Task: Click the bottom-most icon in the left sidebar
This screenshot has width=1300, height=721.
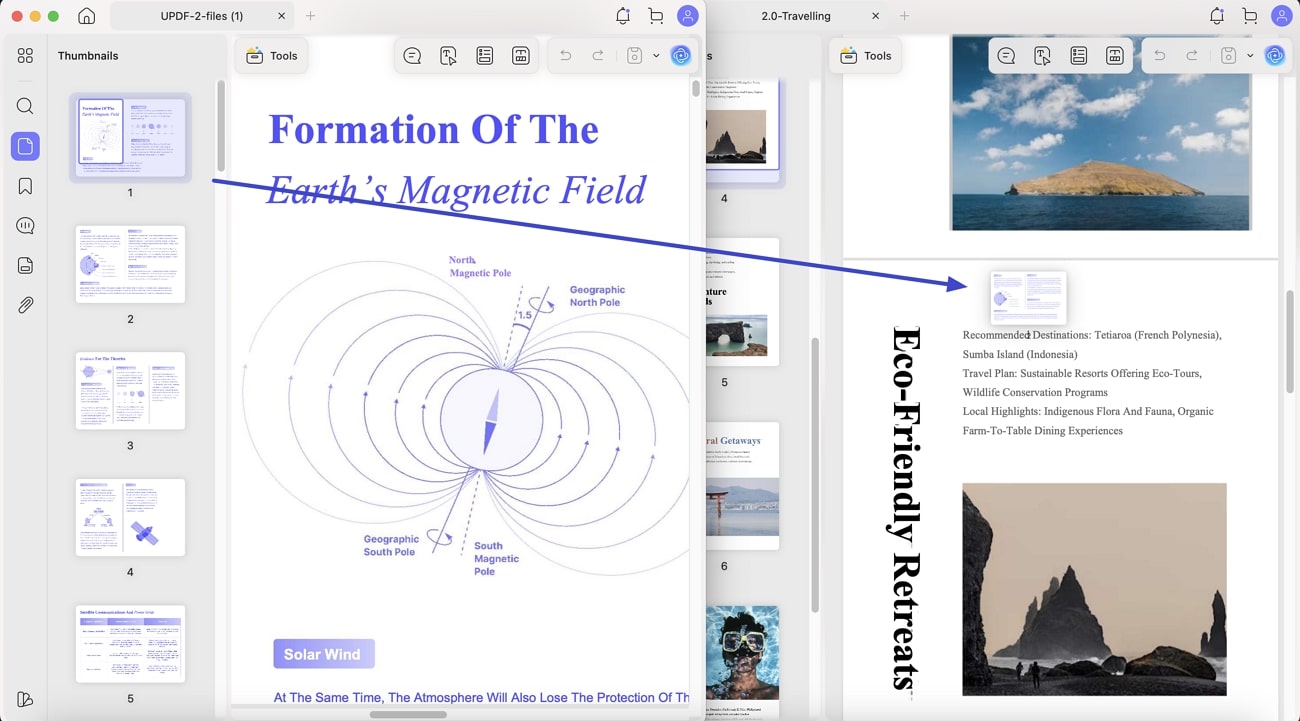Action: tap(25, 699)
